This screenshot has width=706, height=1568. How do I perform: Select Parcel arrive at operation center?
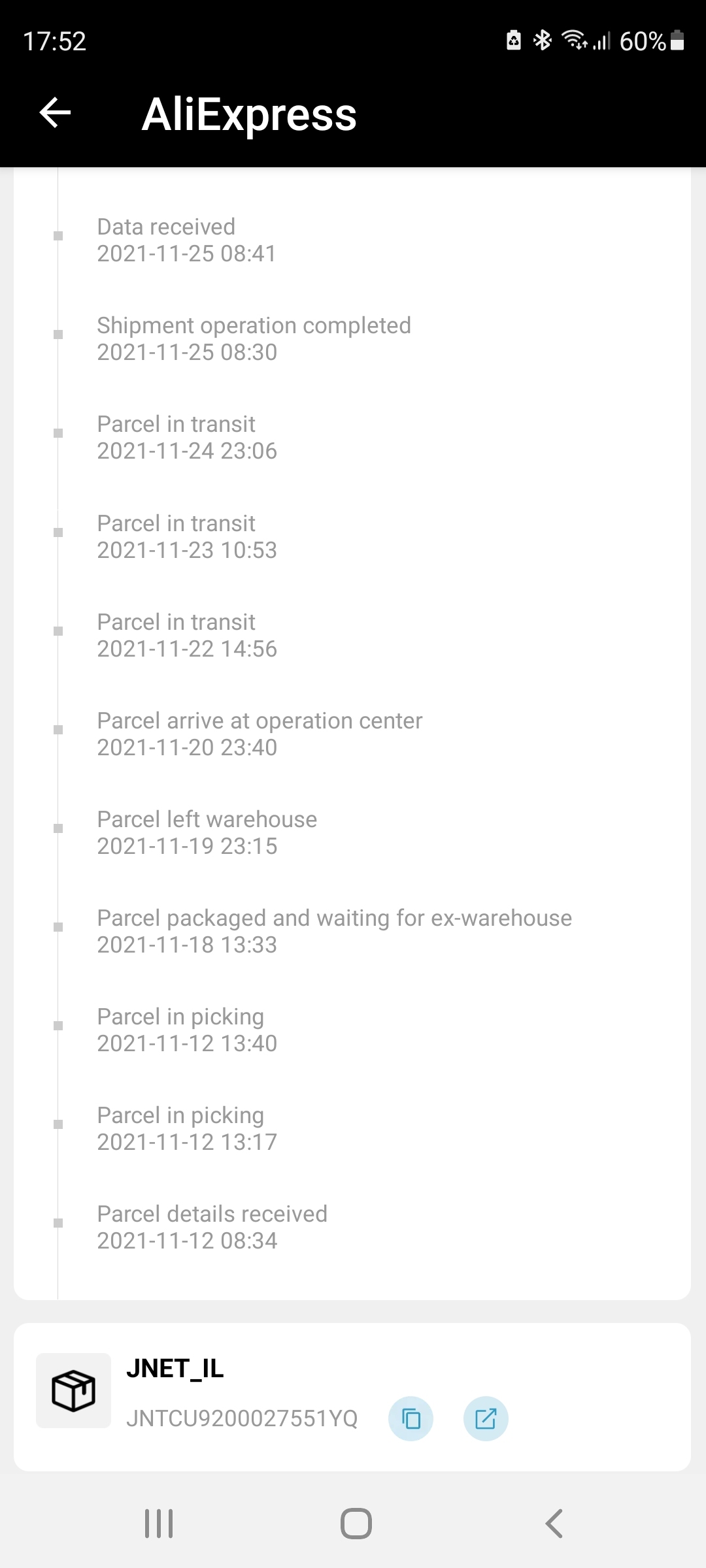(x=260, y=734)
